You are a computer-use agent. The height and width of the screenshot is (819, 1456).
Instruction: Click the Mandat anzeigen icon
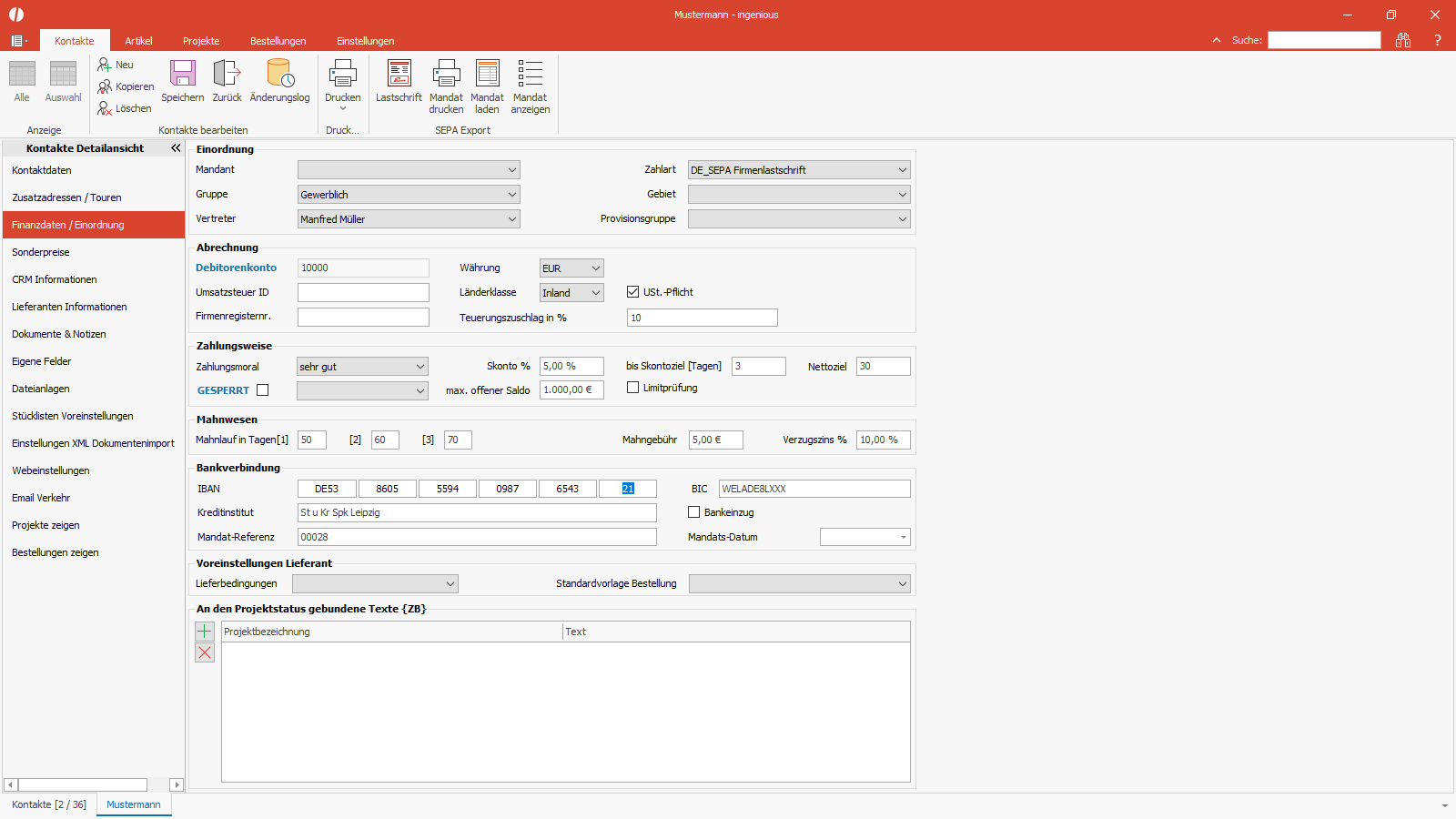[530, 75]
